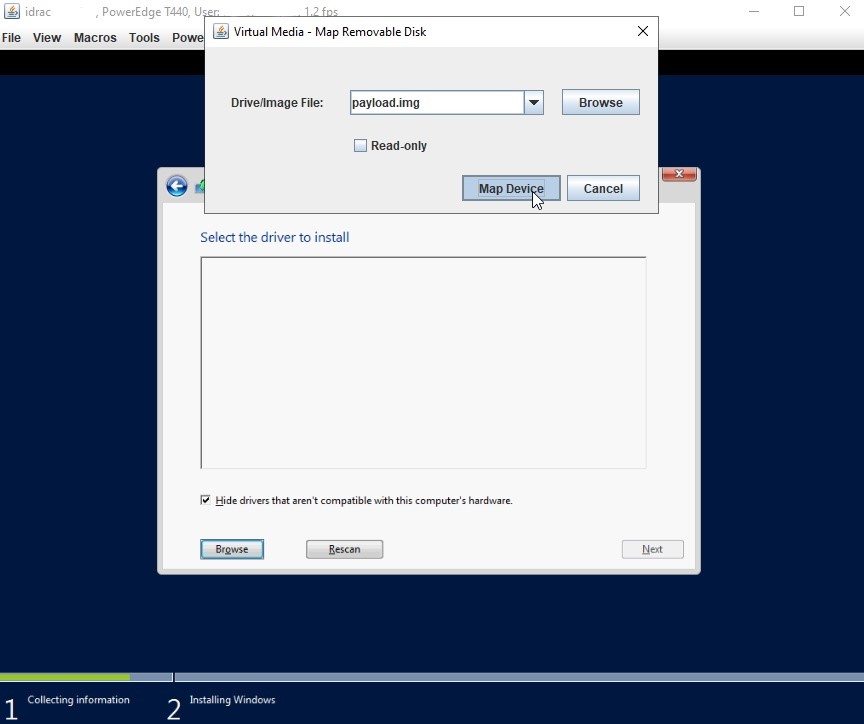This screenshot has width=864, height=724.
Task: Open the File menu
Action: (11, 37)
